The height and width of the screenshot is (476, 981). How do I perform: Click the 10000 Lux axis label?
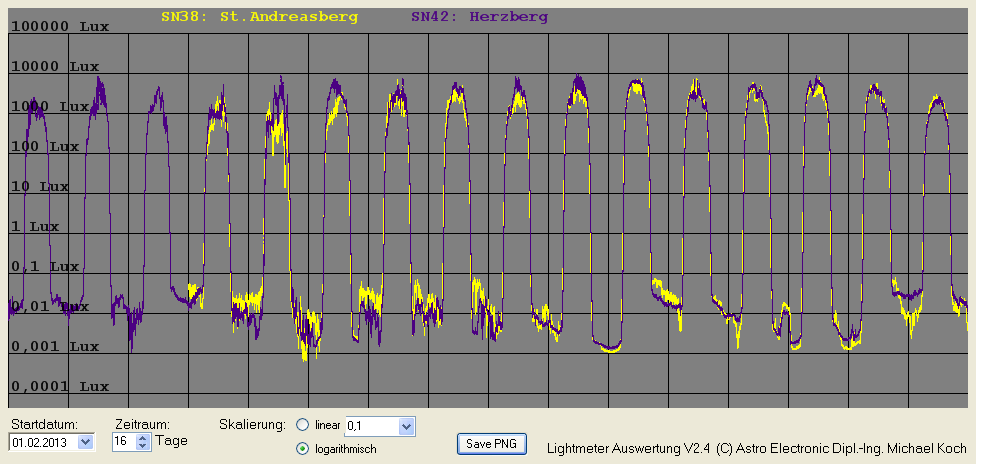coord(55,67)
